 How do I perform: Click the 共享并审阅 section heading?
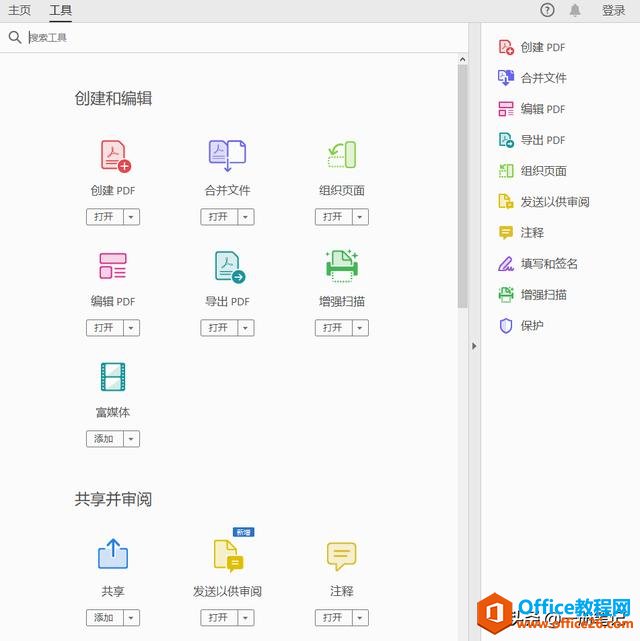tap(113, 499)
